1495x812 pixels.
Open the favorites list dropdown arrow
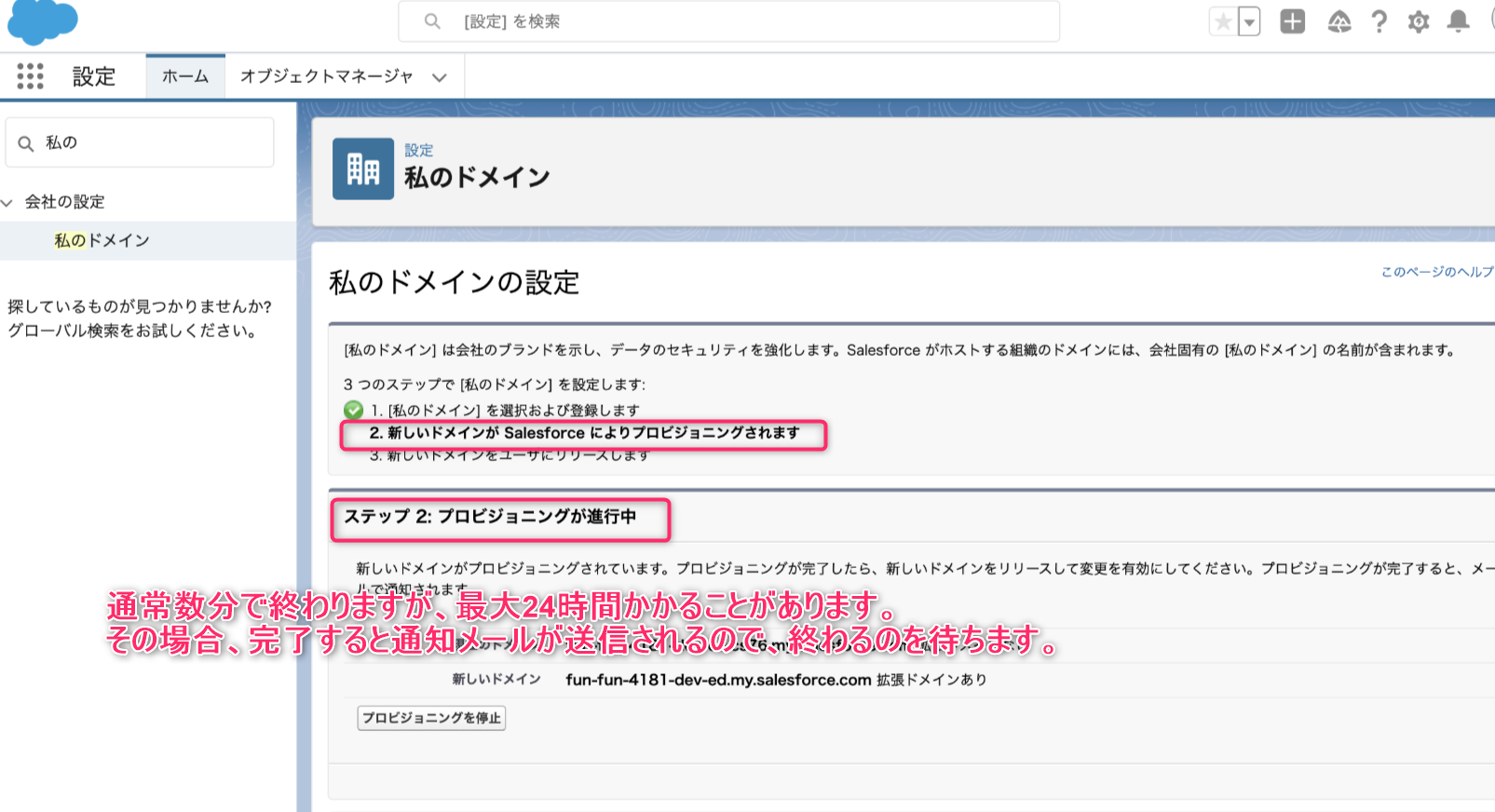coord(1249,21)
